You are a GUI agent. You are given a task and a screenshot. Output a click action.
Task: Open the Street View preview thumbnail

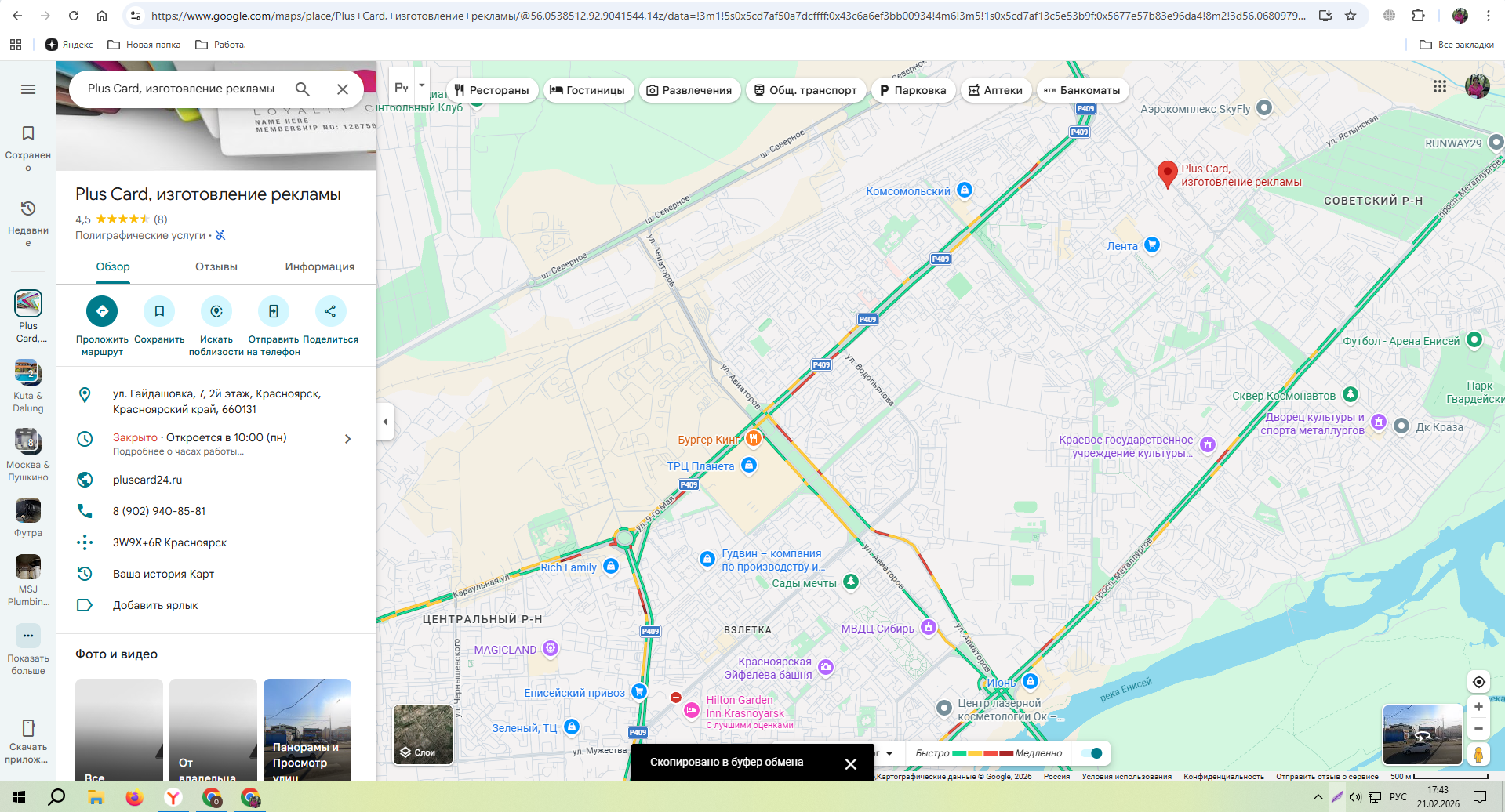[1423, 734]
